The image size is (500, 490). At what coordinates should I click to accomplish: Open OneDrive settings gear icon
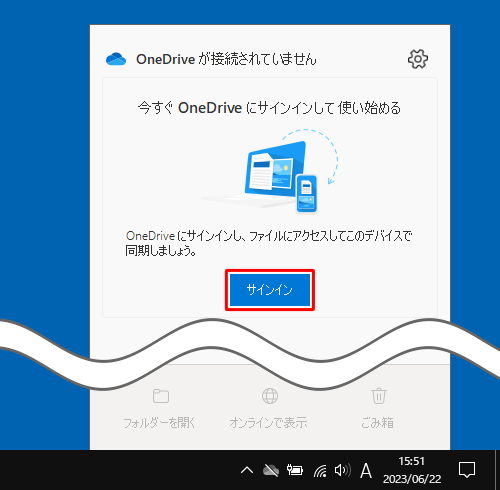pos(418,59)
